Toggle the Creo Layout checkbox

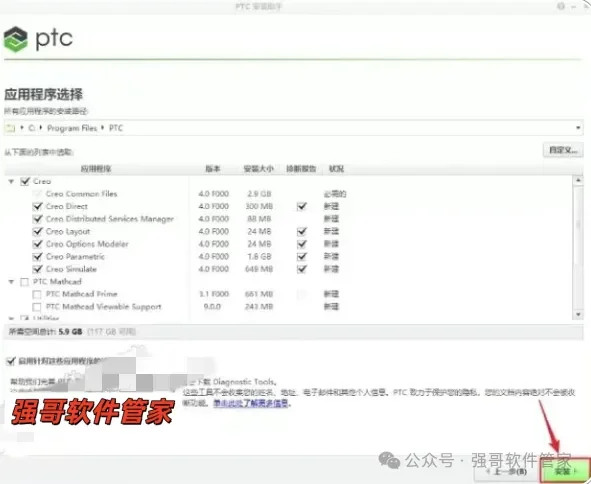(x=37, y=231)
